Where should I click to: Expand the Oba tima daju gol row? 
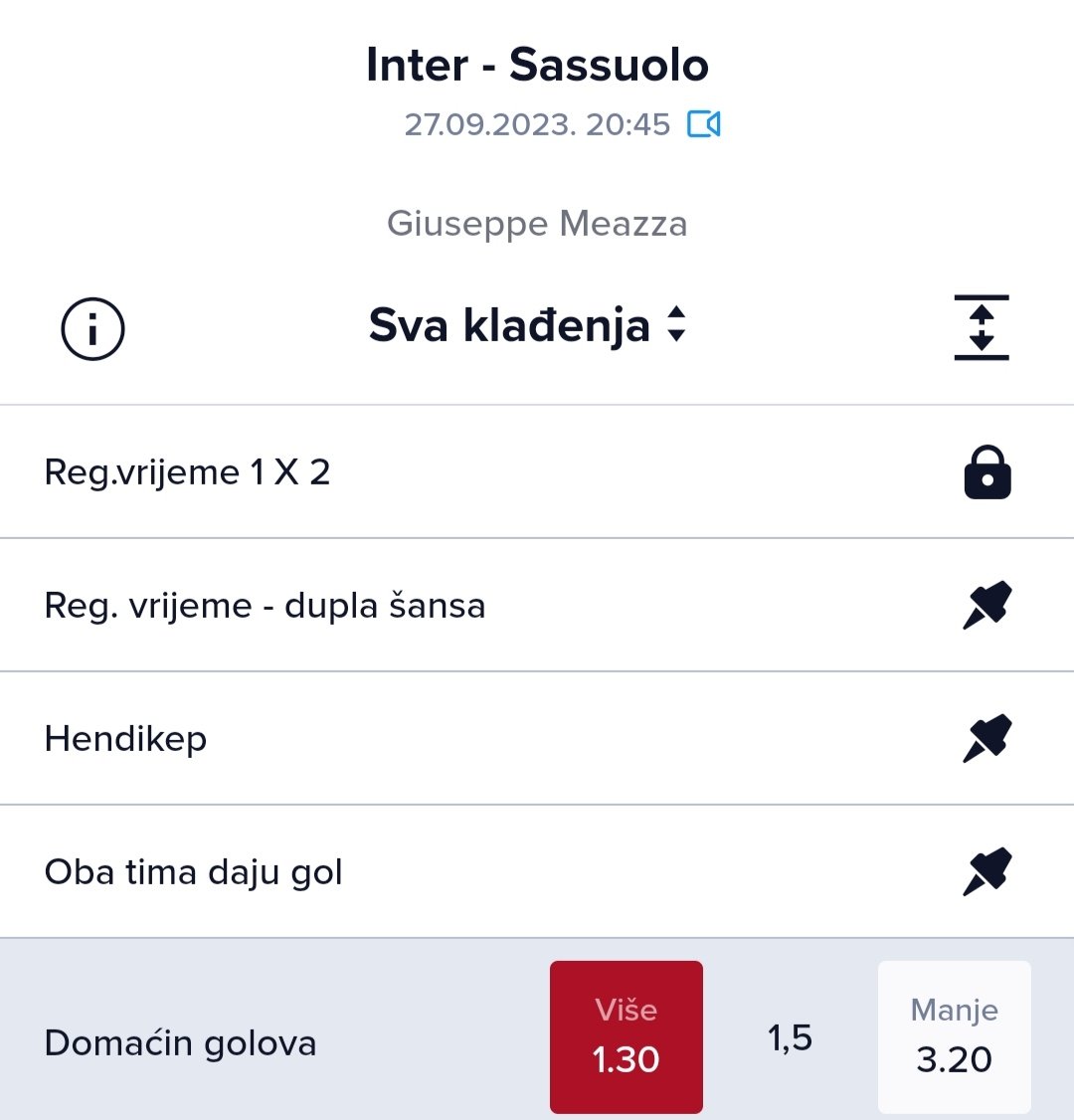(x=193, y=872)
